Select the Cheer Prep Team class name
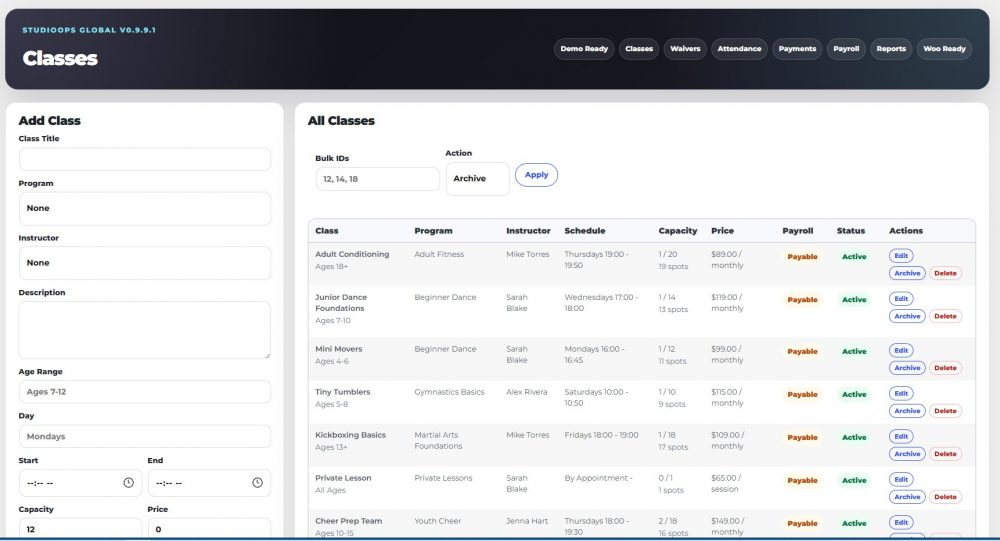Screen dimensions: 1000x541 pyautogui.click(x=348, y=521)
